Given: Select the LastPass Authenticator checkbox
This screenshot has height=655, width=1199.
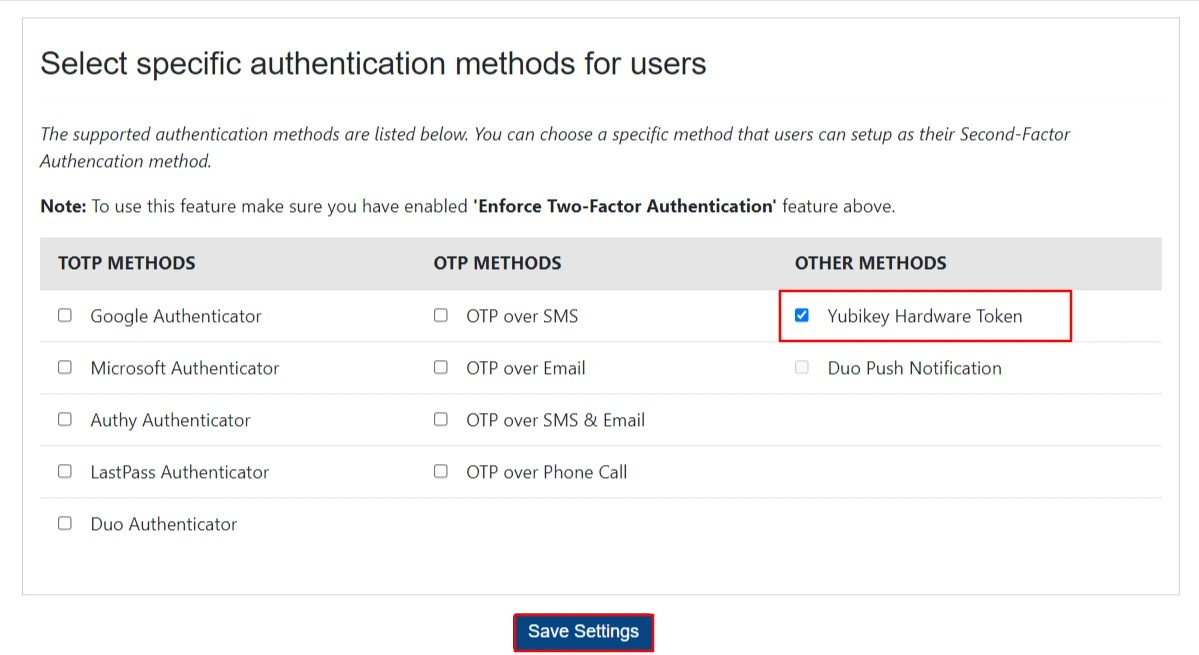Looking at the screenshot, I should pyautogui.click(x=65, y=472).
